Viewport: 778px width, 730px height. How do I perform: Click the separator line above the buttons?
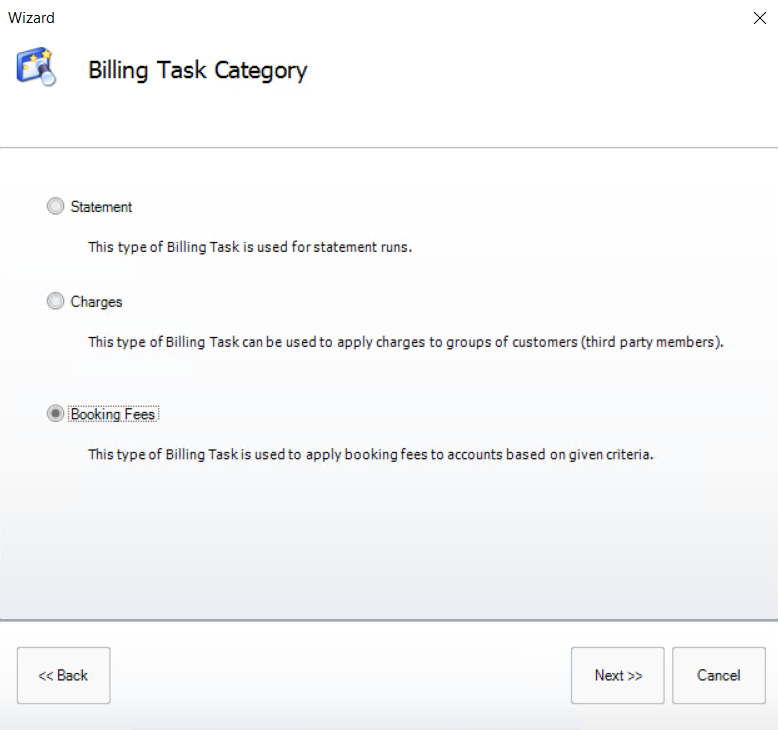[x=389, y=620]
